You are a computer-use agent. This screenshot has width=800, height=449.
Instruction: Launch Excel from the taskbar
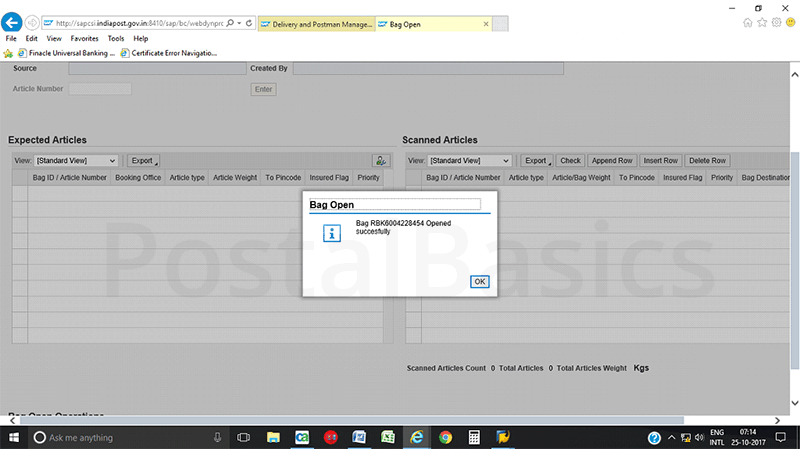tap(387, 437)
